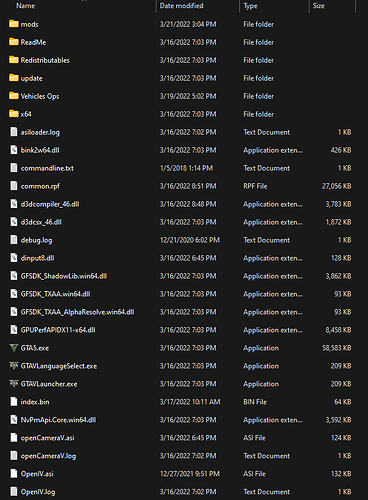Sort by the Type column header
The width and height of the screenshot is (368, 500).
[250, 6]
